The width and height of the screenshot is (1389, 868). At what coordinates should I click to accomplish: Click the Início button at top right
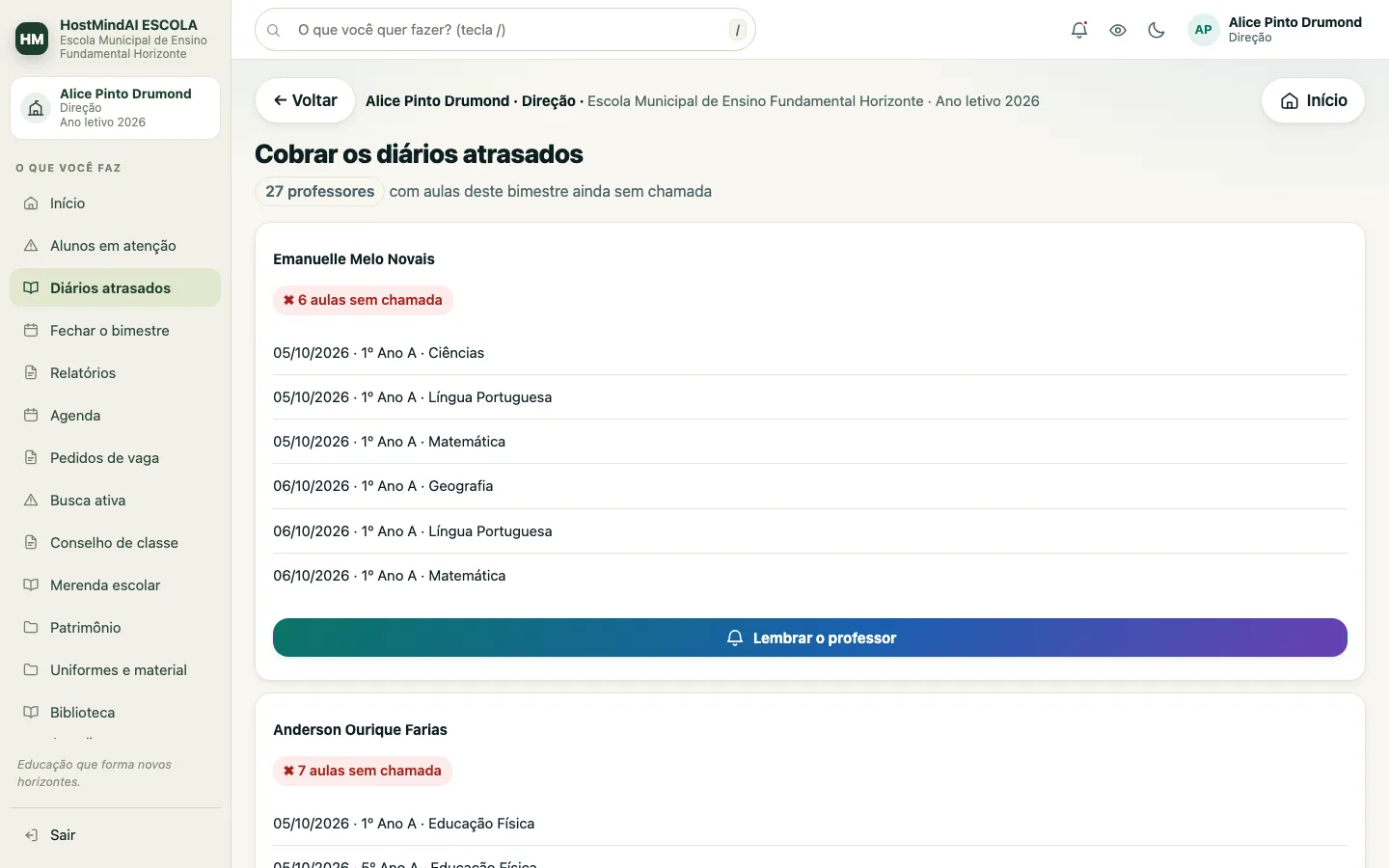click(1313, 100)
